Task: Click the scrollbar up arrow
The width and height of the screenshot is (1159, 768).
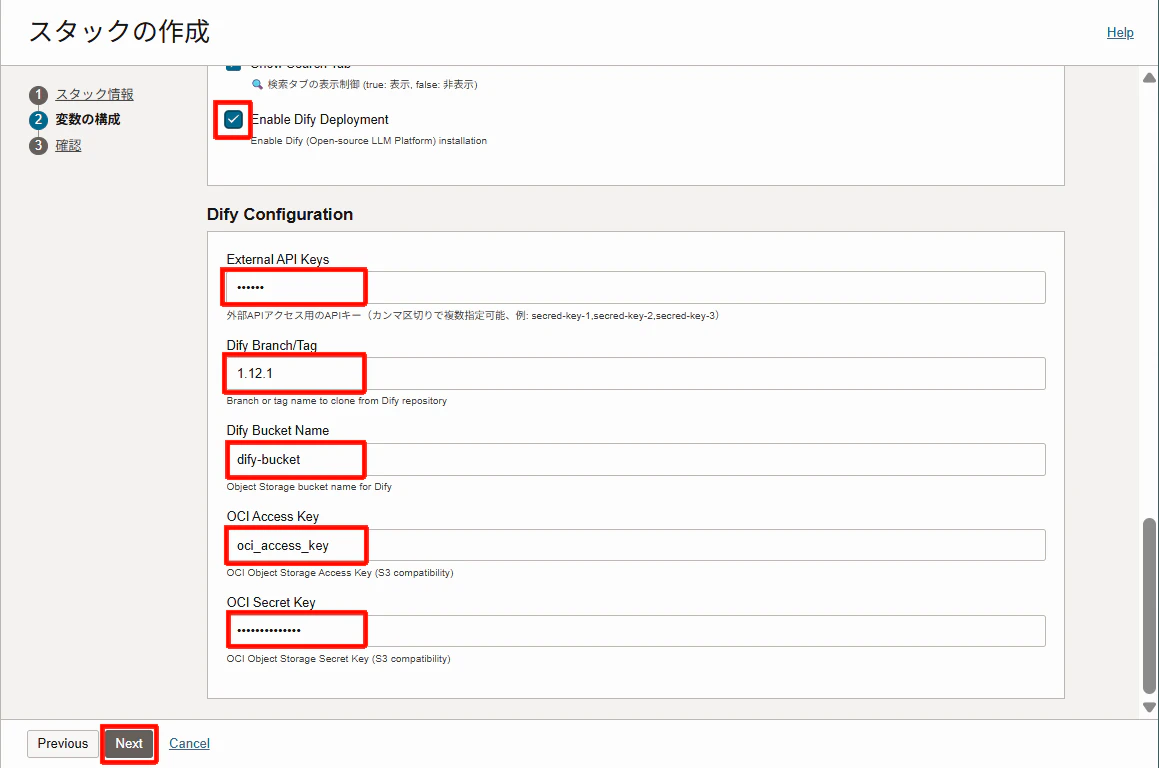Action: pos(1149,78)
